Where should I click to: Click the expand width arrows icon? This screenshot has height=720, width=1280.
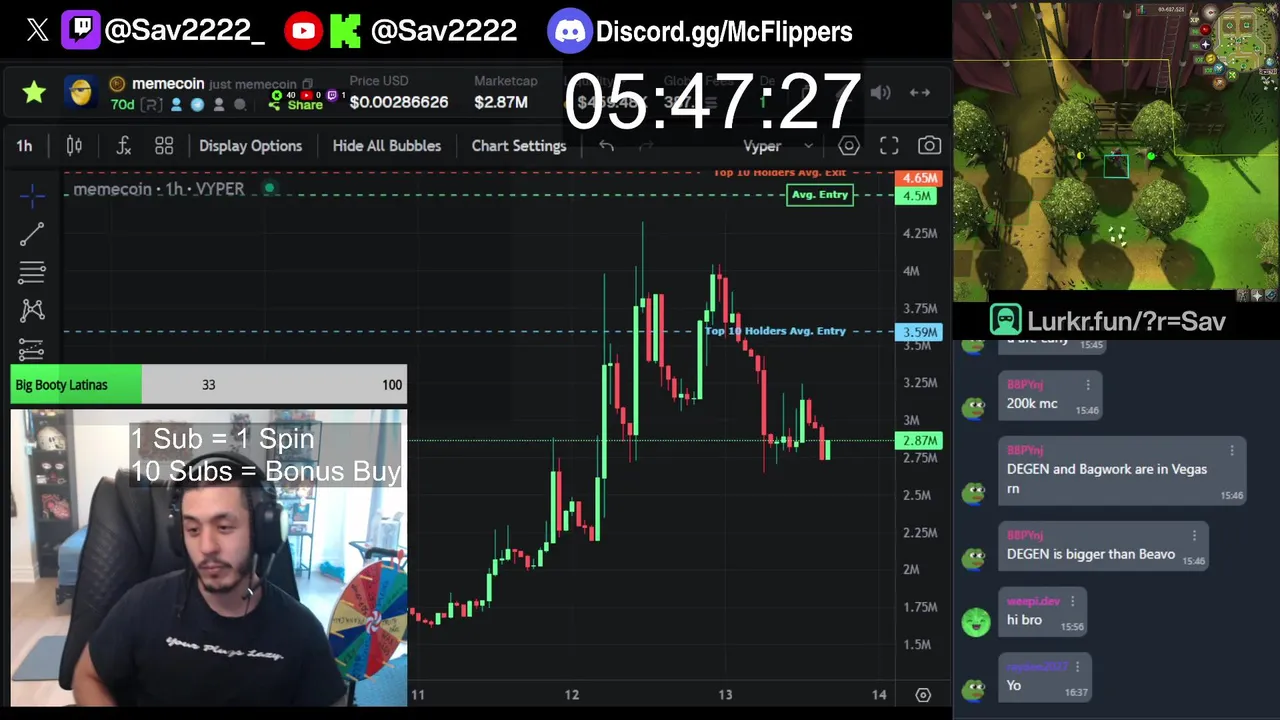(x=920, y=92)
